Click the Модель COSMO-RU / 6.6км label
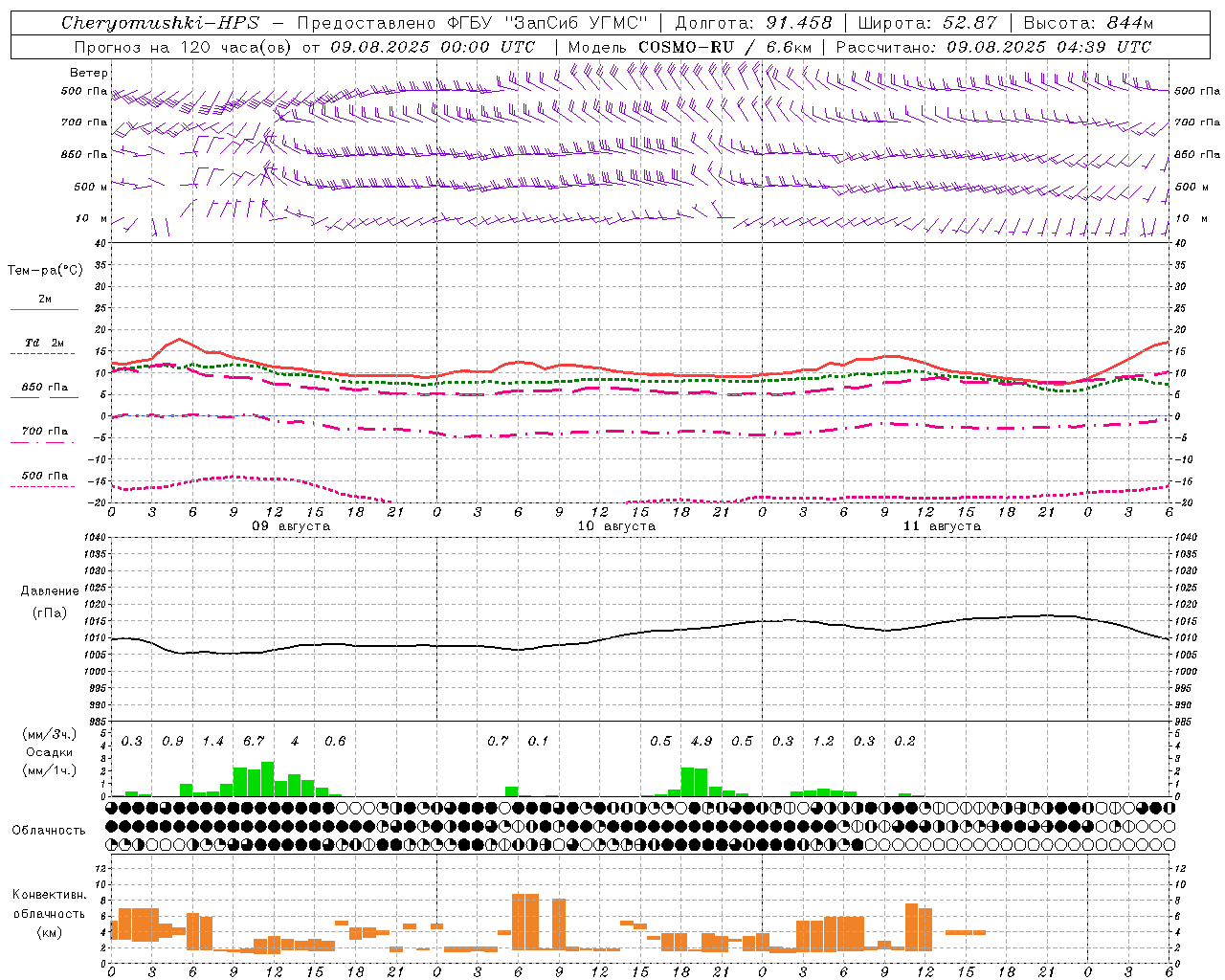Viewport: 1225px width, 980px height. (690, 47)
